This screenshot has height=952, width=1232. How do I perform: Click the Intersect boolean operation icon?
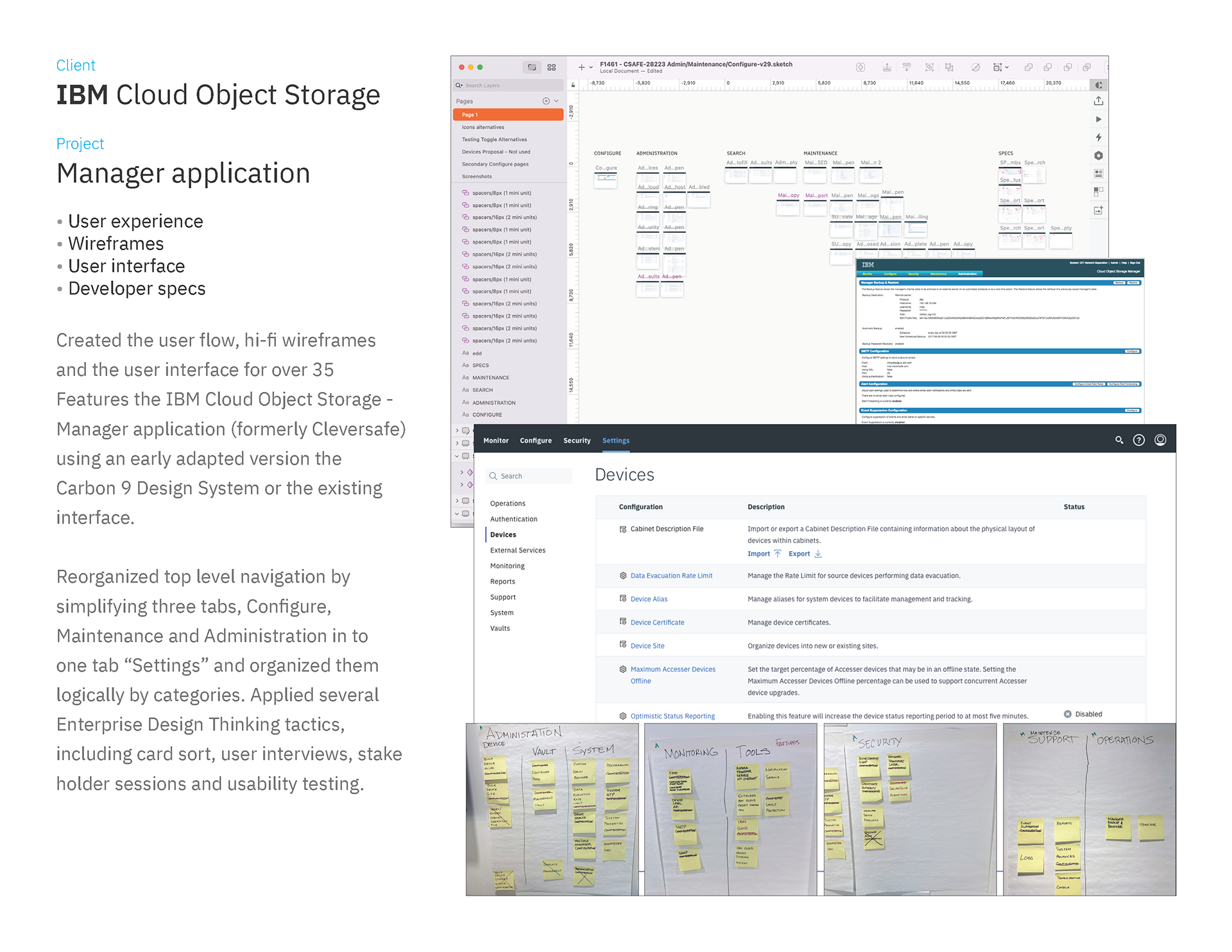point(1068,67)
